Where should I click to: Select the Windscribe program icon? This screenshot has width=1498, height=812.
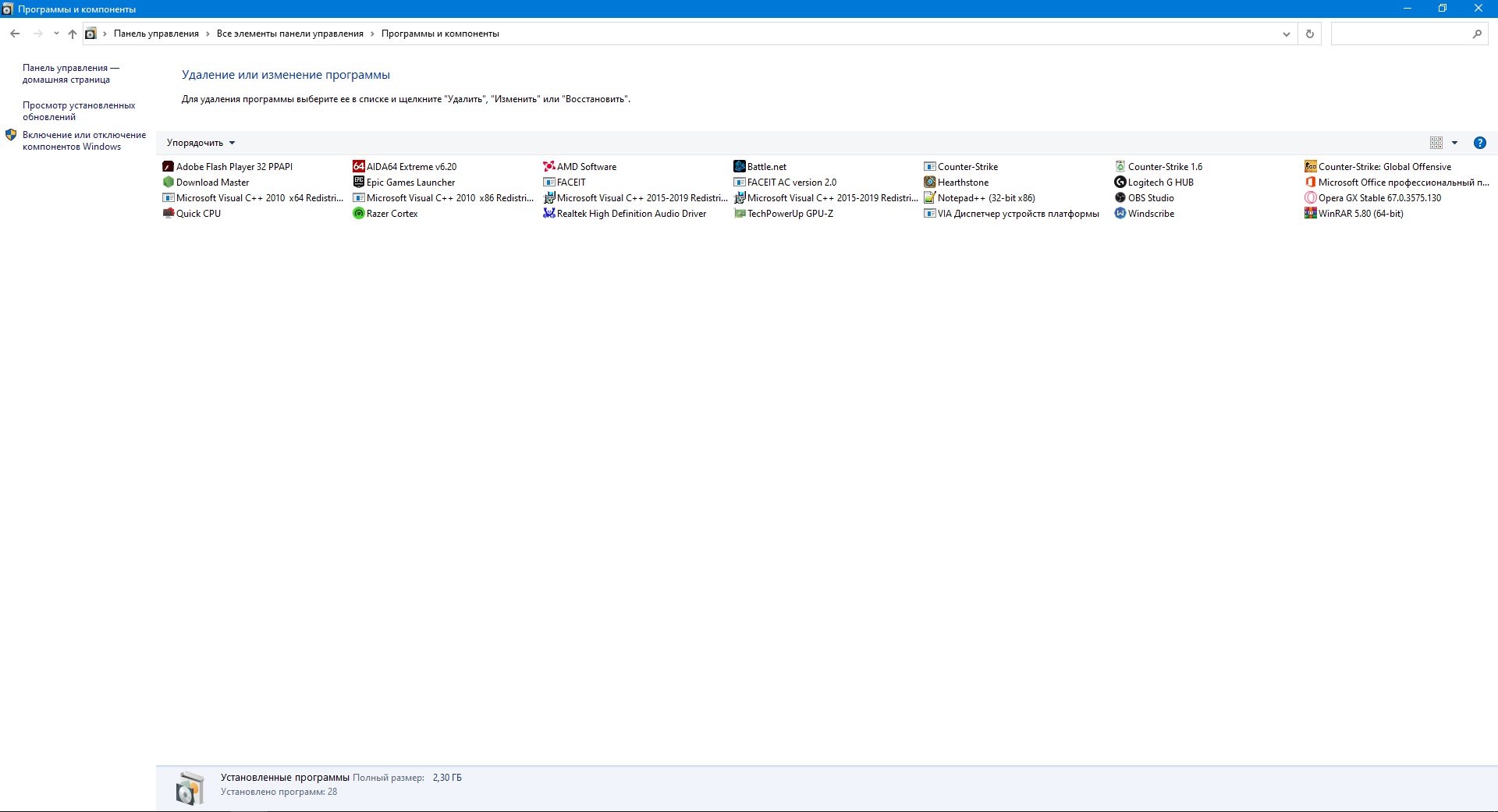click(x=1120, y=213)
